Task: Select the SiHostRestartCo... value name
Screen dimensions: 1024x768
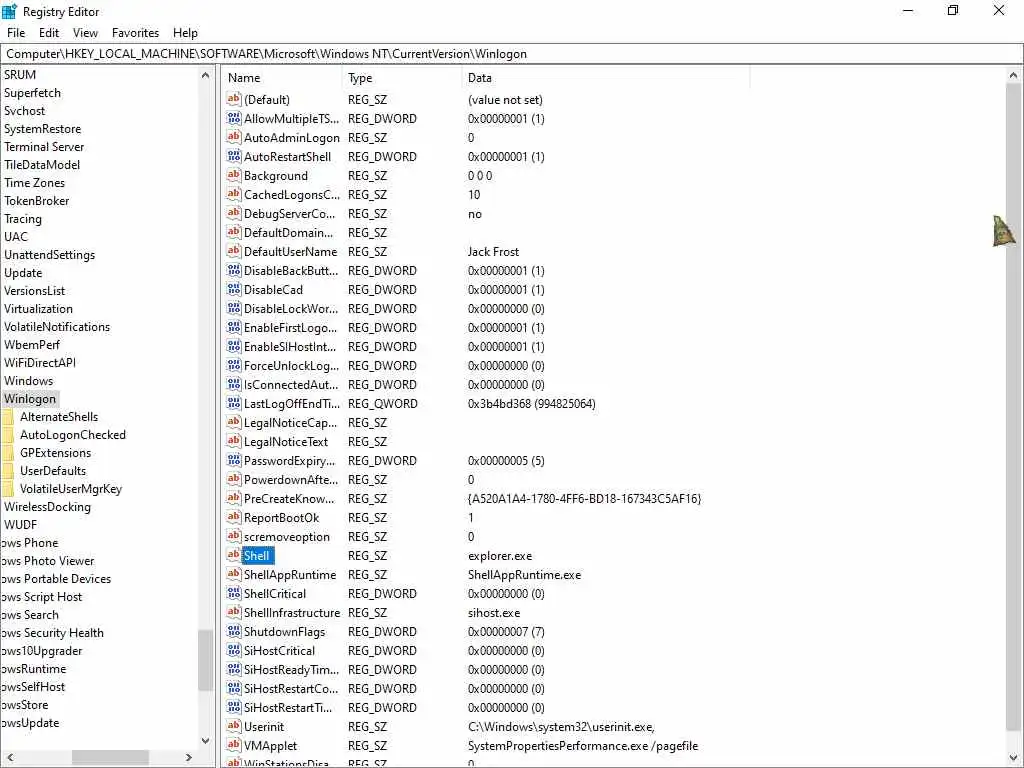Action: point(291,688)
